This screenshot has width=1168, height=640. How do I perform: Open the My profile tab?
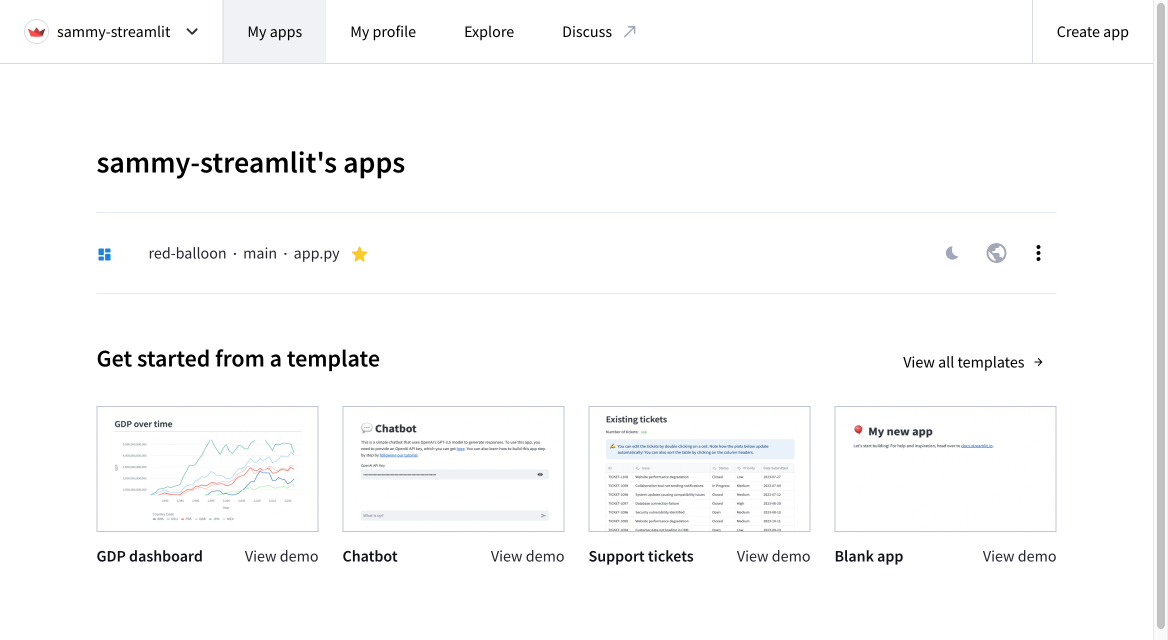(383, 32)
